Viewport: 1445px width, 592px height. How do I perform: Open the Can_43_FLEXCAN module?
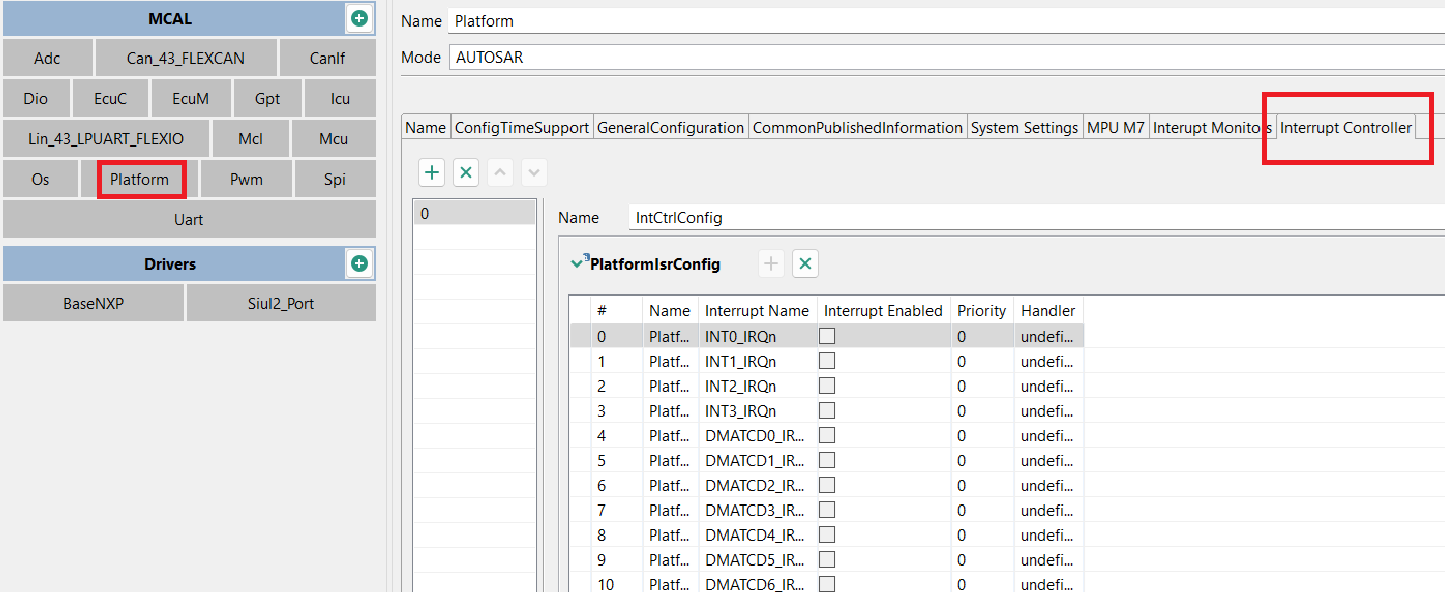(186, 58)
